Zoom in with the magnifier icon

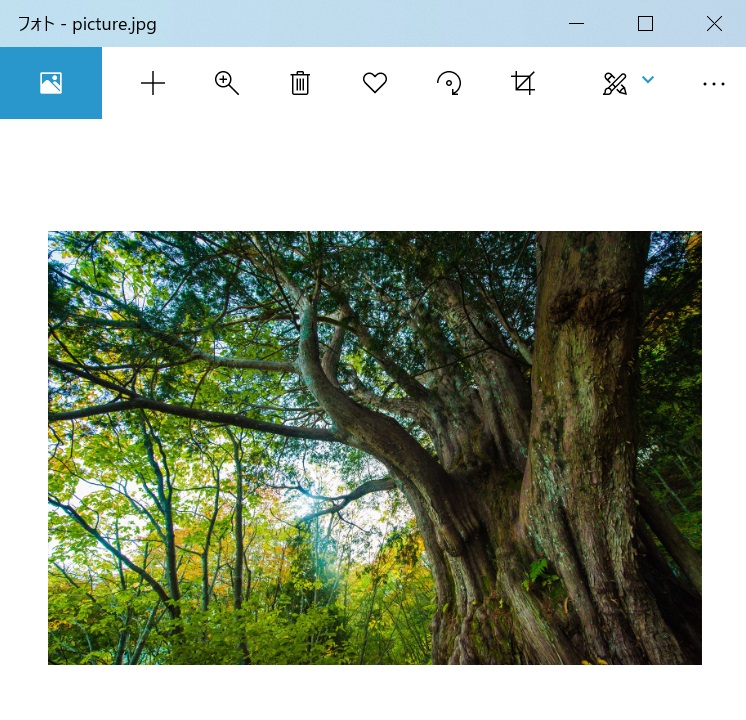tap(226, 83)
